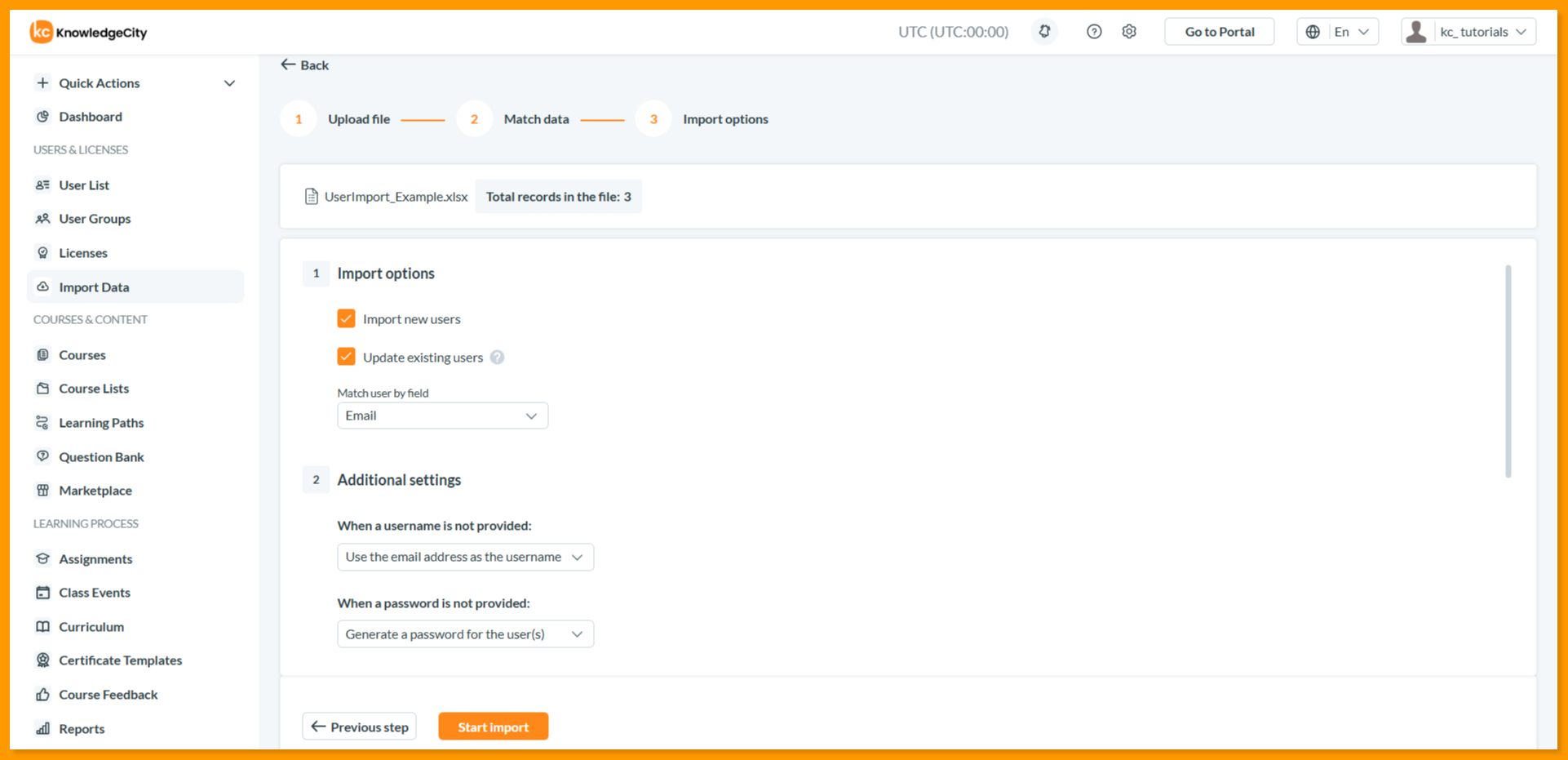Screen dimensions: 1568x760
Task: Click the globe language icon
Action: pyautogui.click(x=1313, y=32)
